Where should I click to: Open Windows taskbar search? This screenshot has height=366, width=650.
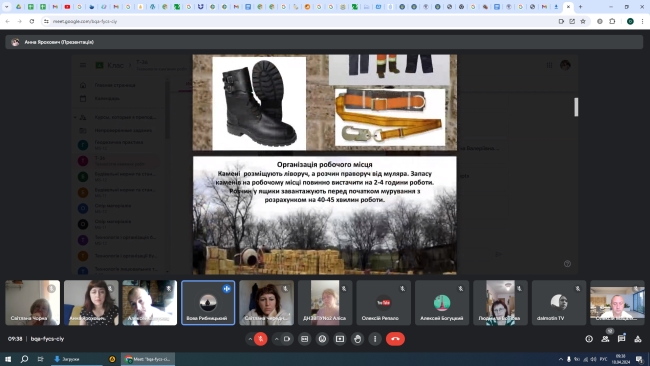[x=24, y=359]
